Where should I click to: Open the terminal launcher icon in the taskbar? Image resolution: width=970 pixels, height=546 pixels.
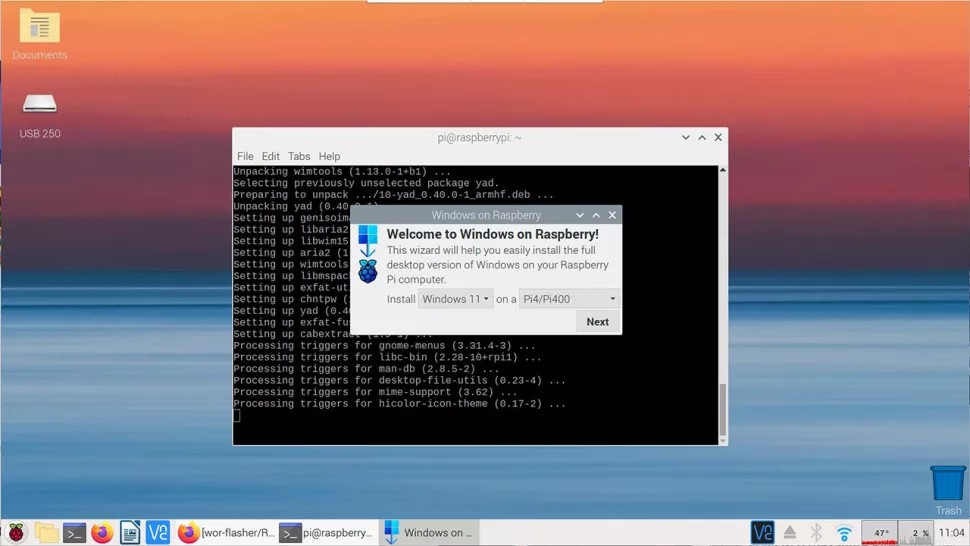coord(74,532)
